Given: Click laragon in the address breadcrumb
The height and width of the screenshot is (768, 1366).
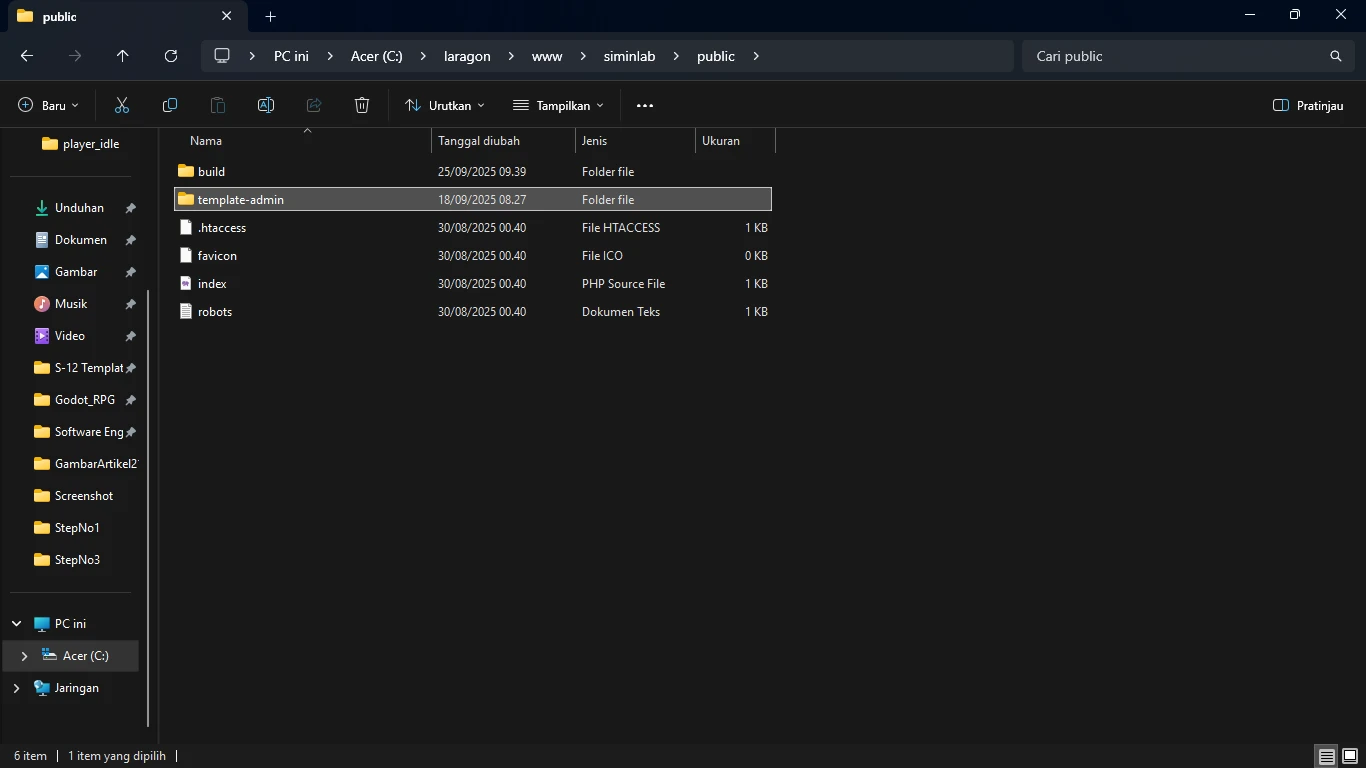Looking at the screenshot, I should tap(467, 56).
